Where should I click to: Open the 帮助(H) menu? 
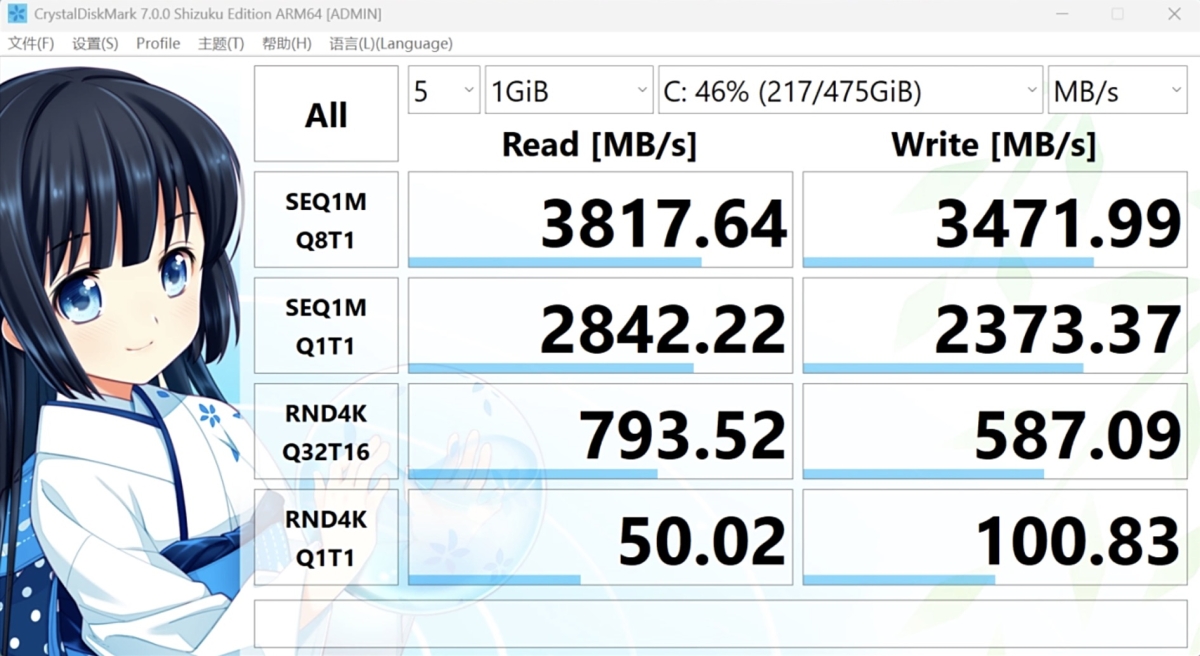click(x=287, y=43)
